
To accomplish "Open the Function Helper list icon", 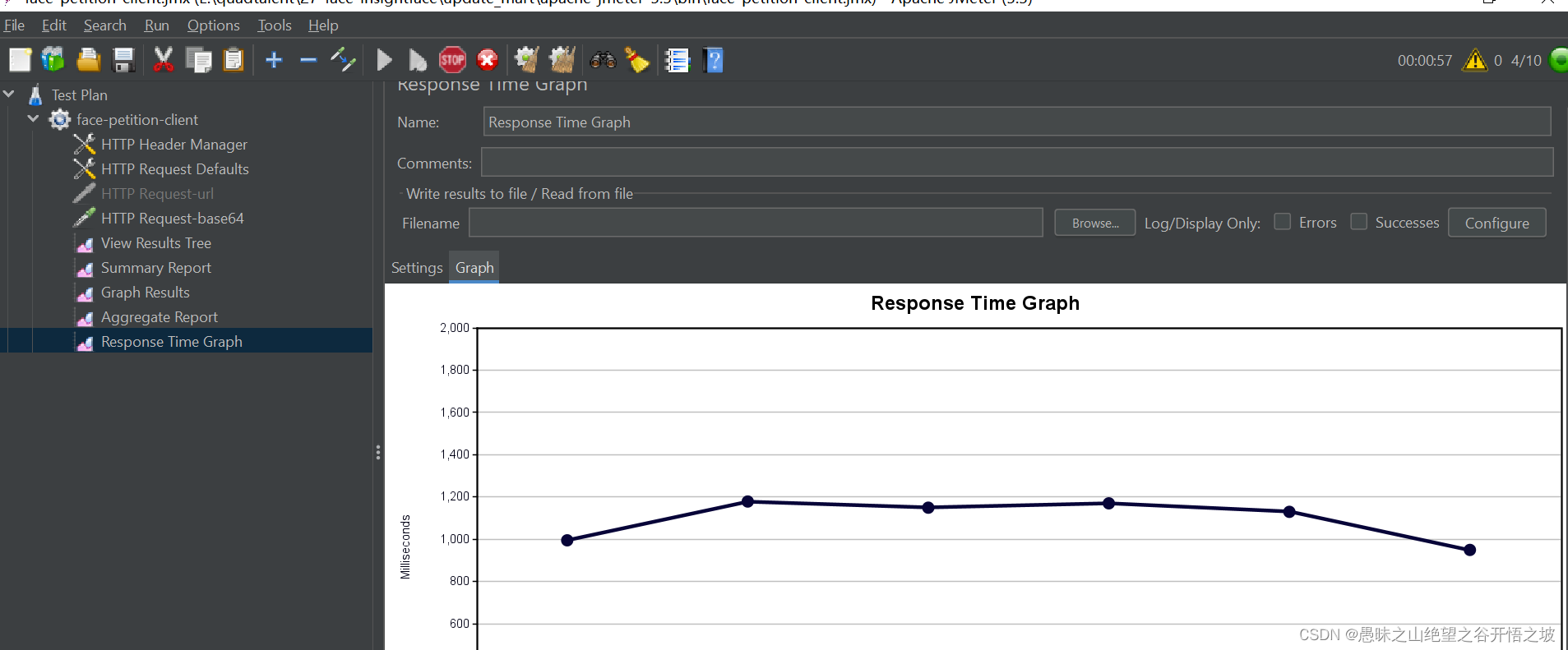I will coord(678,60).
